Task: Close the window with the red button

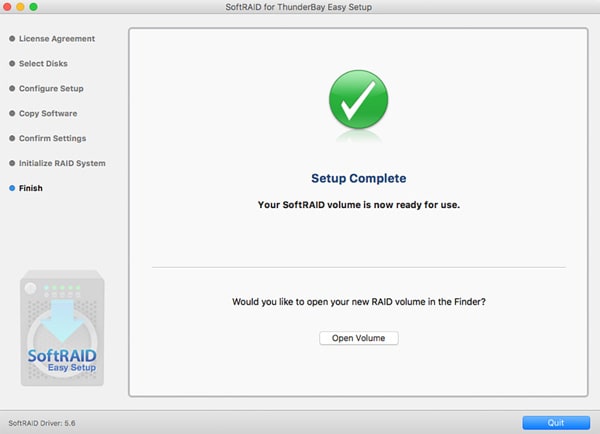Action: pyautogui.click(x=10, y=7)
